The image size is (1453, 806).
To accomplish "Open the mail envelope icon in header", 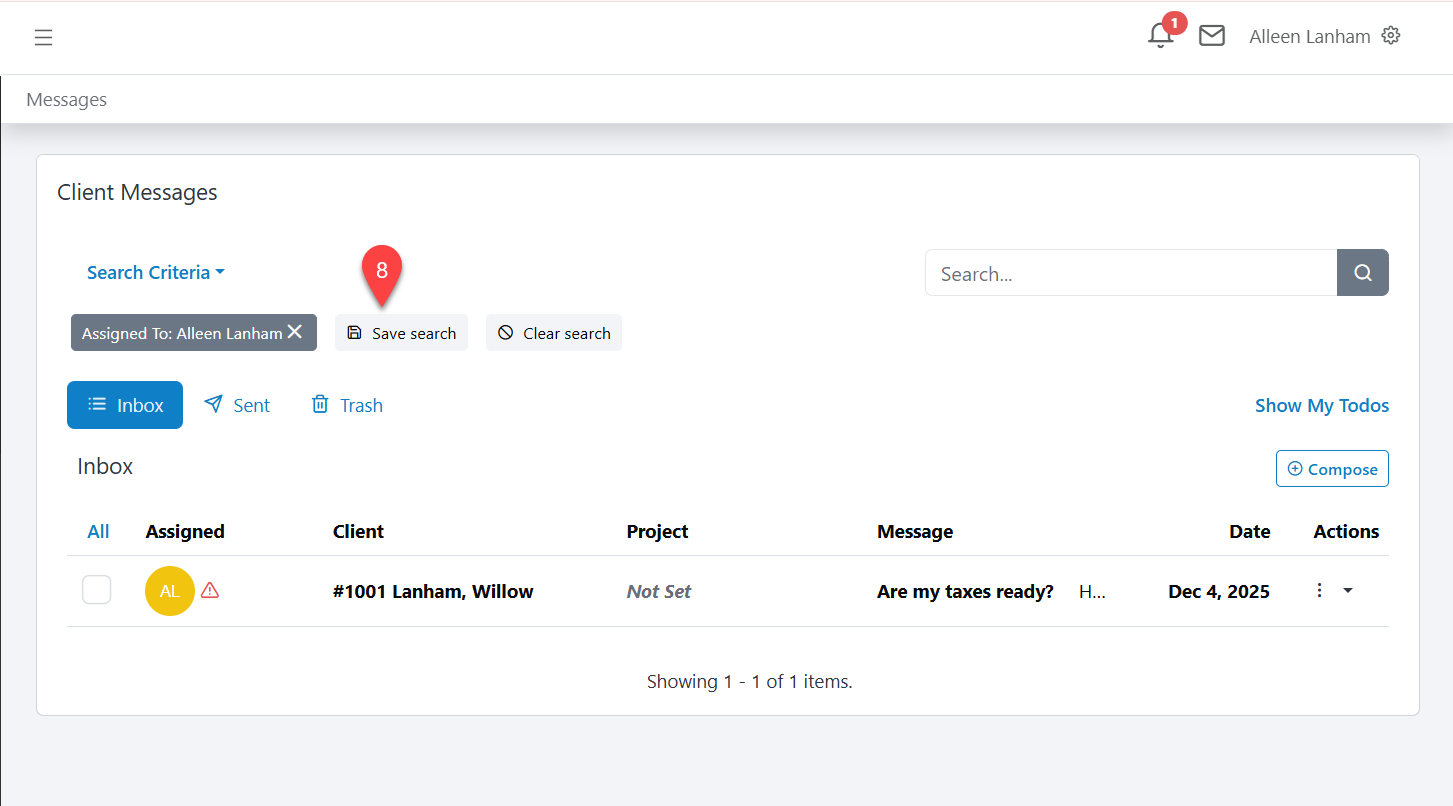I will pos(1212,35).
